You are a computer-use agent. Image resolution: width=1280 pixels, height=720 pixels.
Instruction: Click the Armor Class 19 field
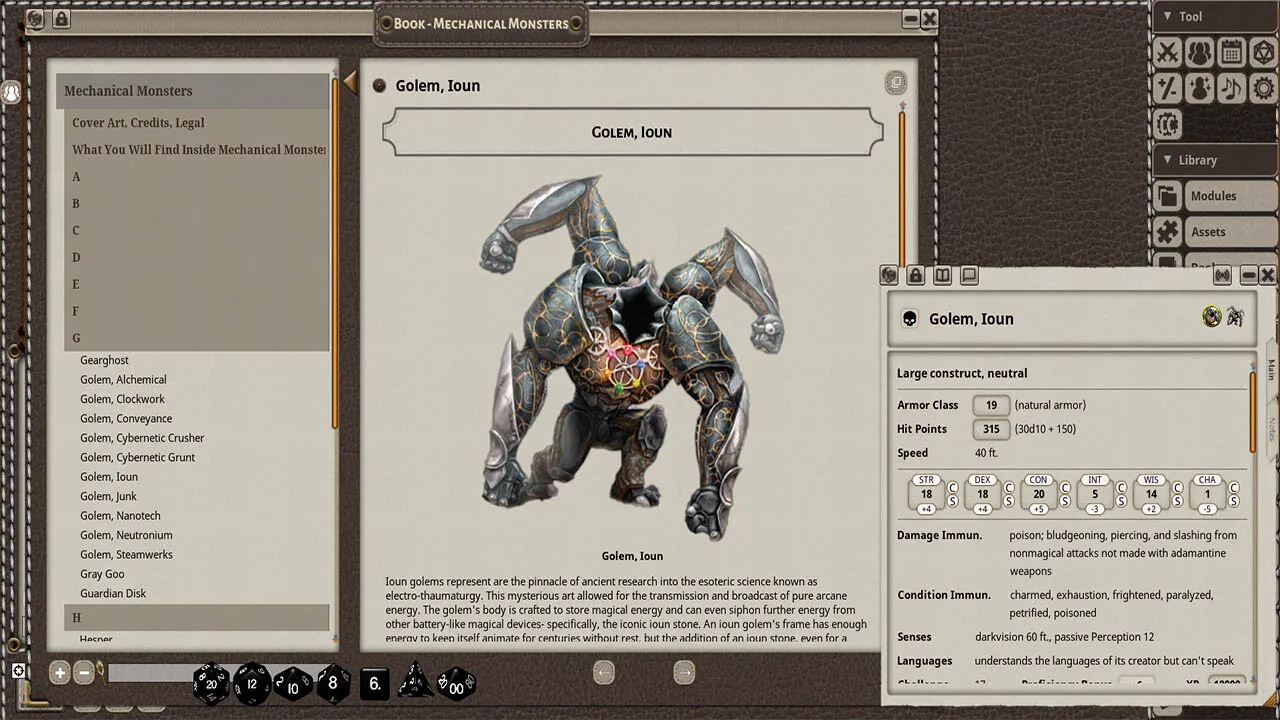tap(991, 405)
